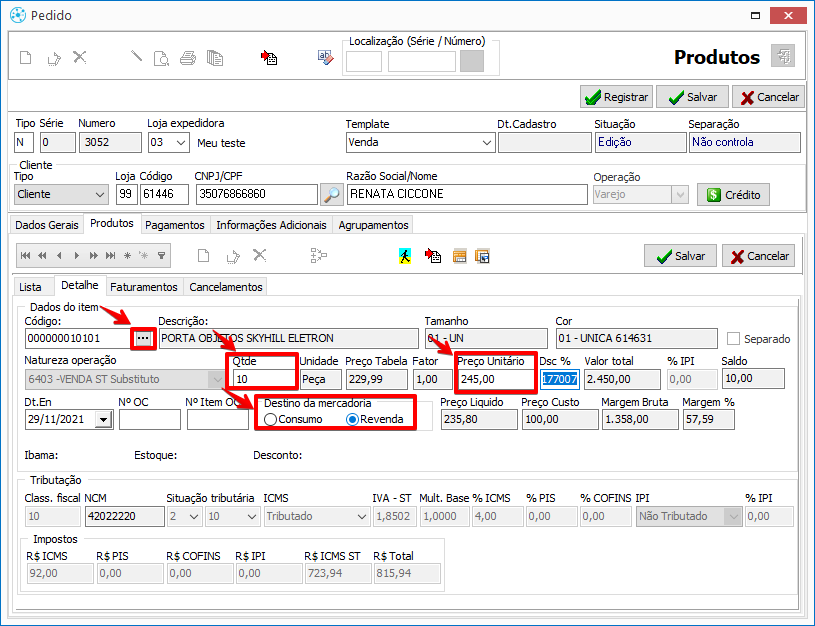The height and width of the screenshot is (626, 815).
Task: Open the Agrupamentos tab
Action: [x=373, y=225]
